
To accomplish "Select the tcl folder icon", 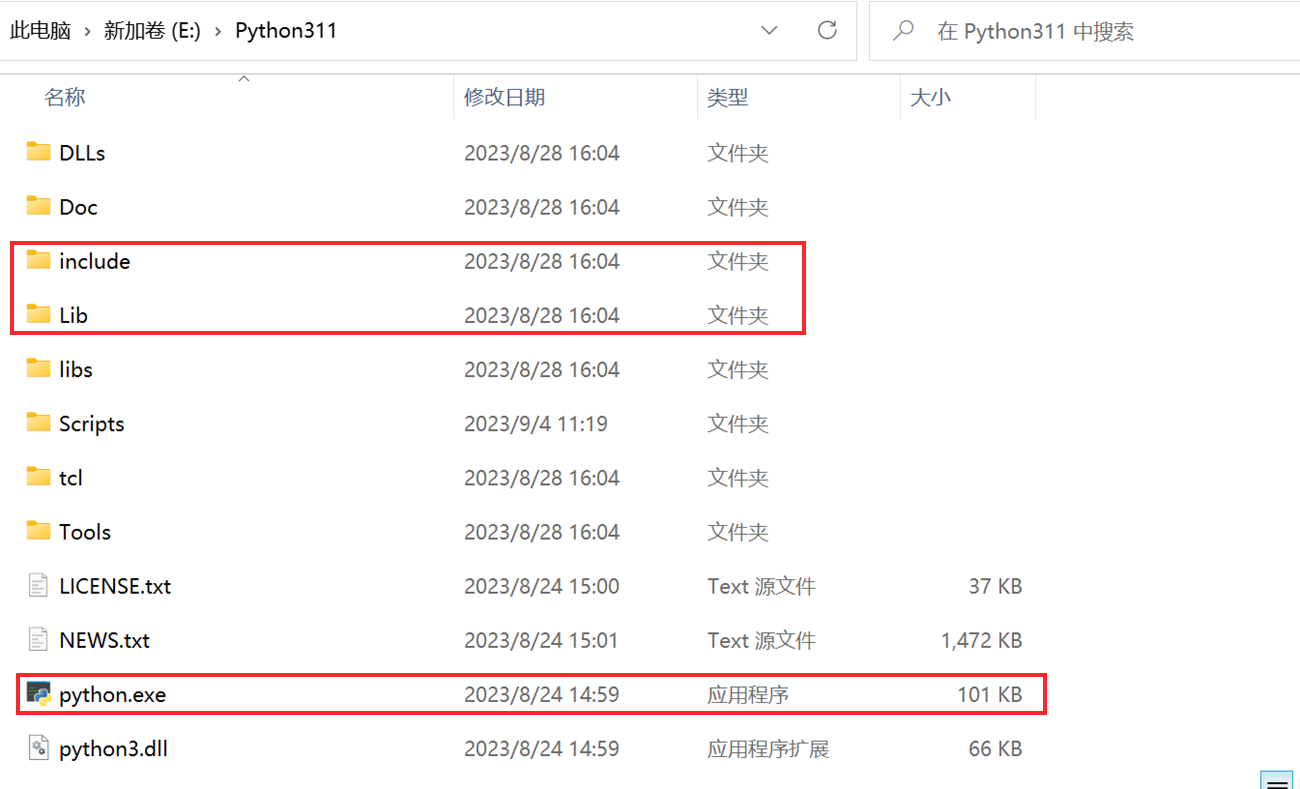I will [x=38, y=476].
